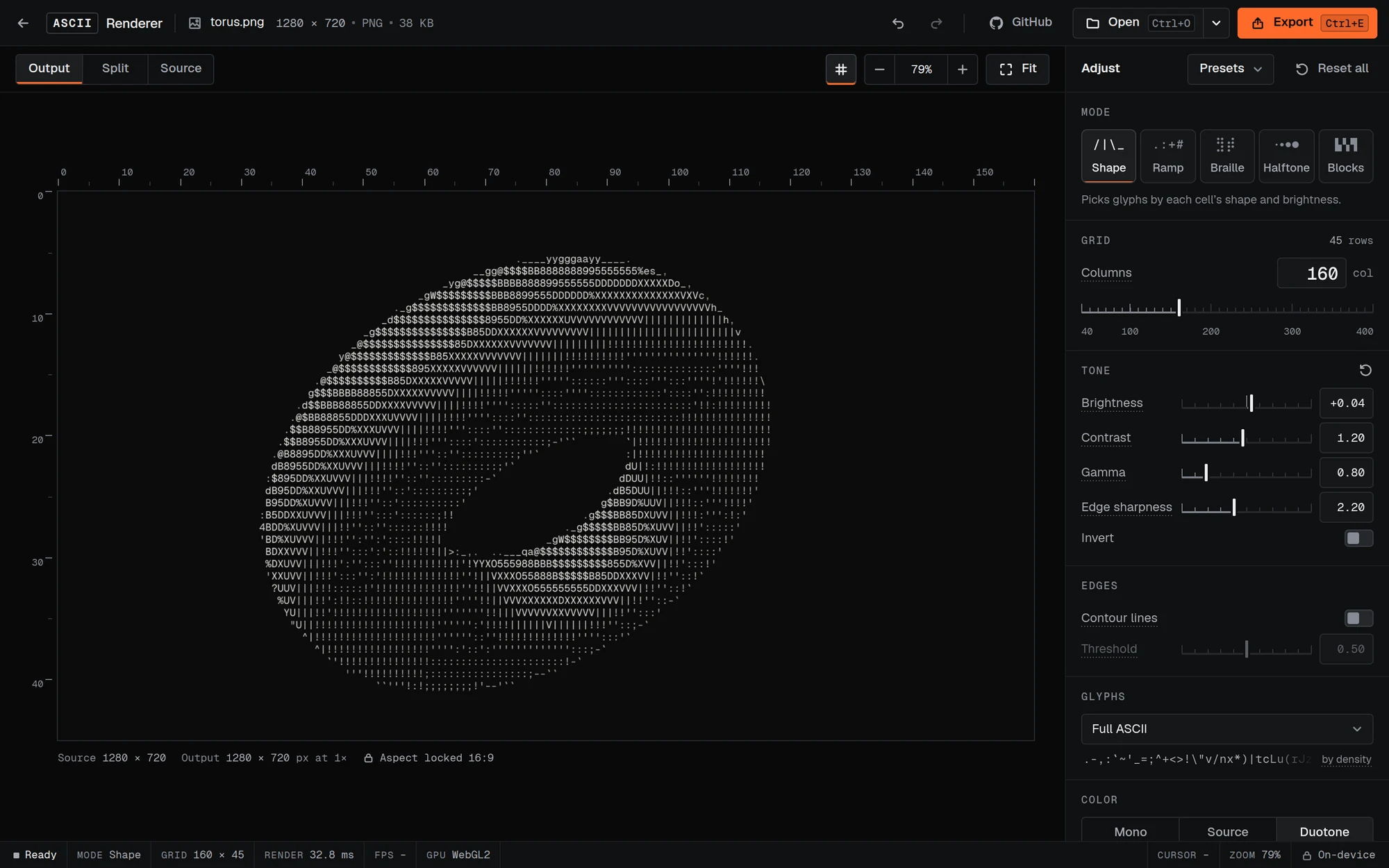Image resolution: width=1389 pixels, height=868 pixels.
Task: Select the Source color option
Action: coord(1227,831)
